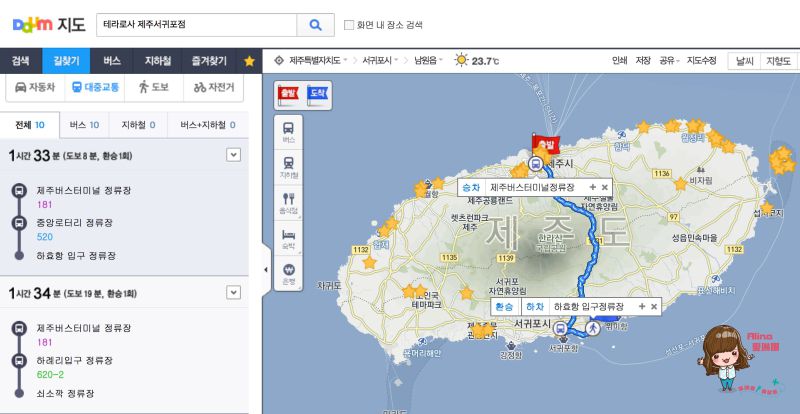Click the search field containing 테라로사 제주서귀포점
The height and width of the screenshot is (414, 800).
[x=196, y=25]
